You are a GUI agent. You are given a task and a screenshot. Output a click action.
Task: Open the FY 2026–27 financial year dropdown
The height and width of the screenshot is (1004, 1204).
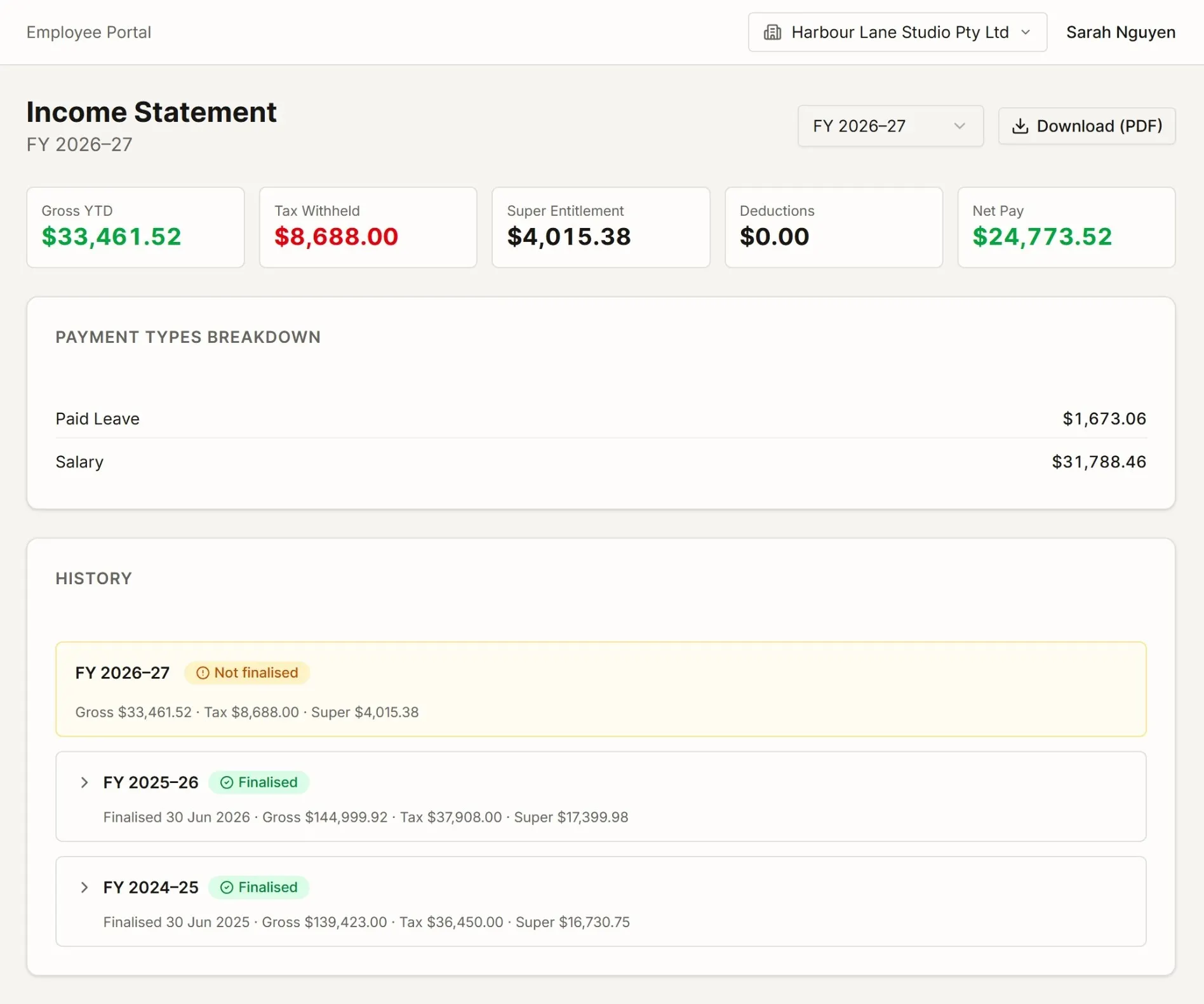click(890, 126)
